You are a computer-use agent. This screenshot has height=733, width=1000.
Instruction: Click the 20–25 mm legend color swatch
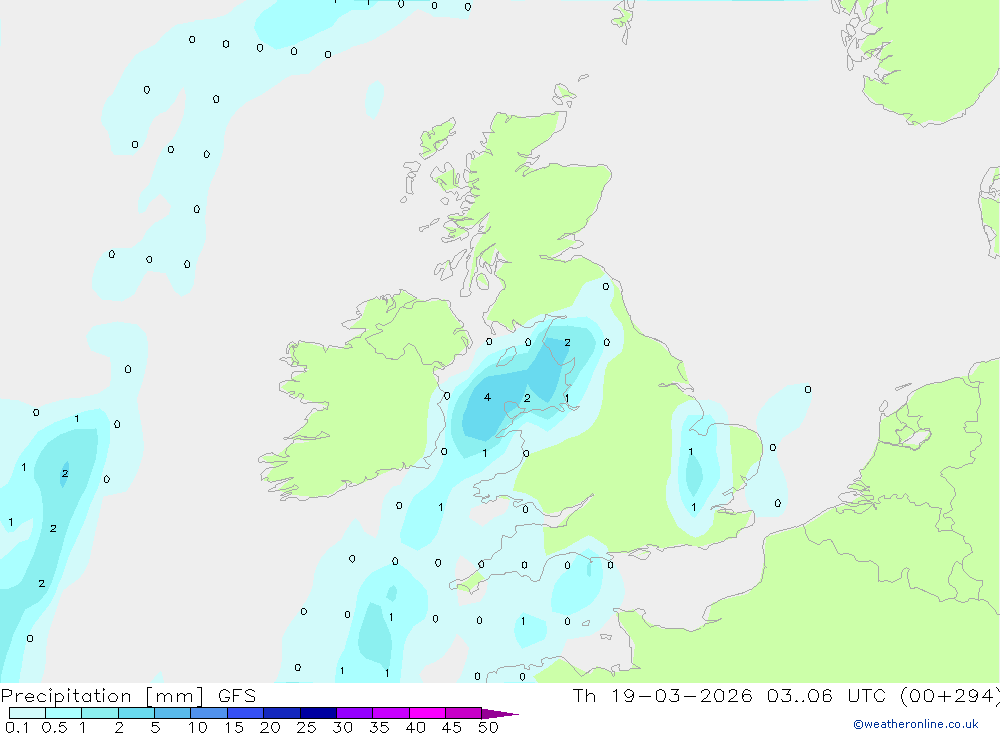[x=281, y=713]
